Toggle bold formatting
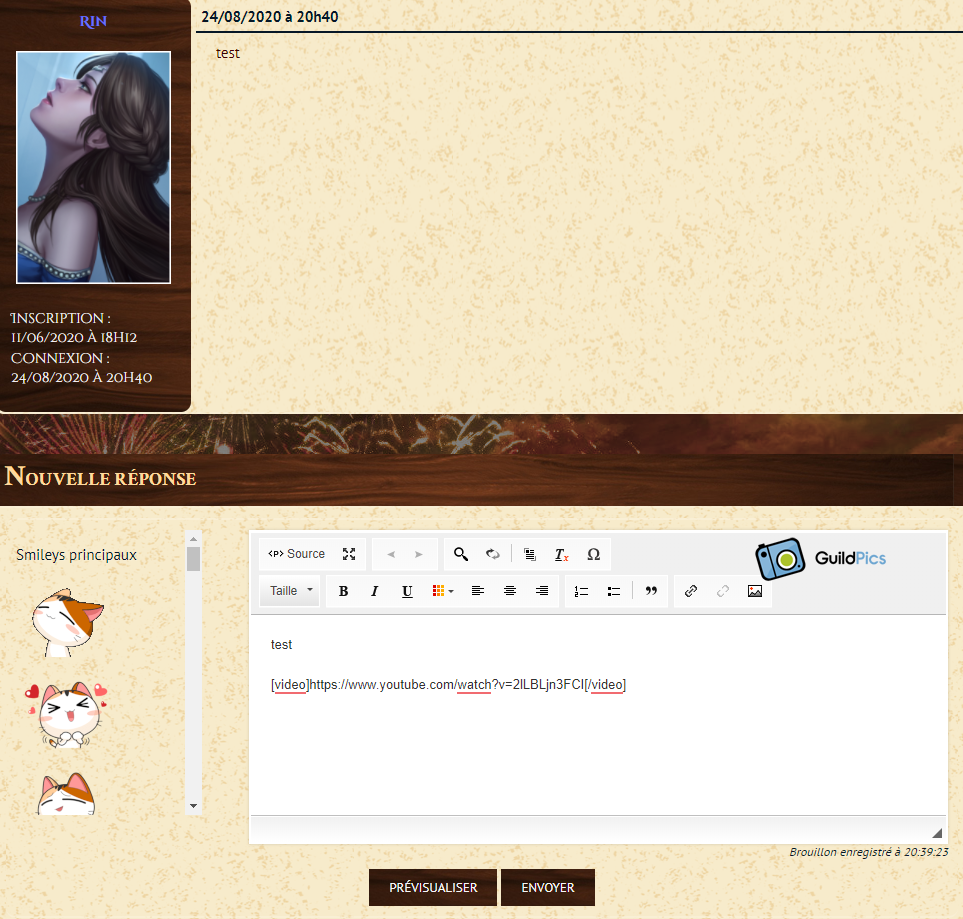 point(343,591)
